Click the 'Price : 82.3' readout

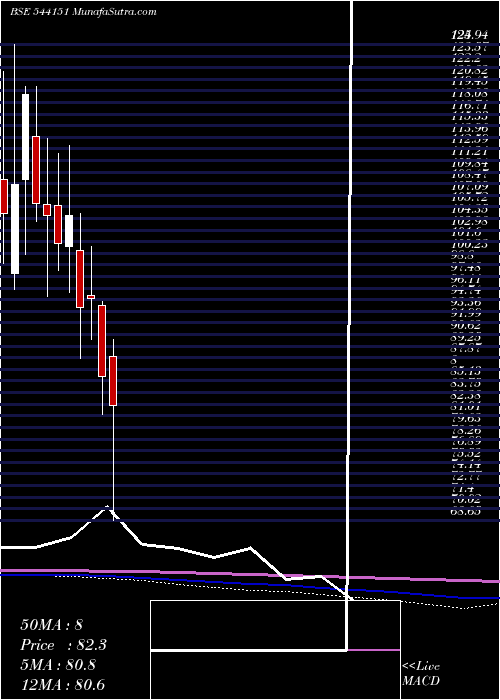point(63,645)
